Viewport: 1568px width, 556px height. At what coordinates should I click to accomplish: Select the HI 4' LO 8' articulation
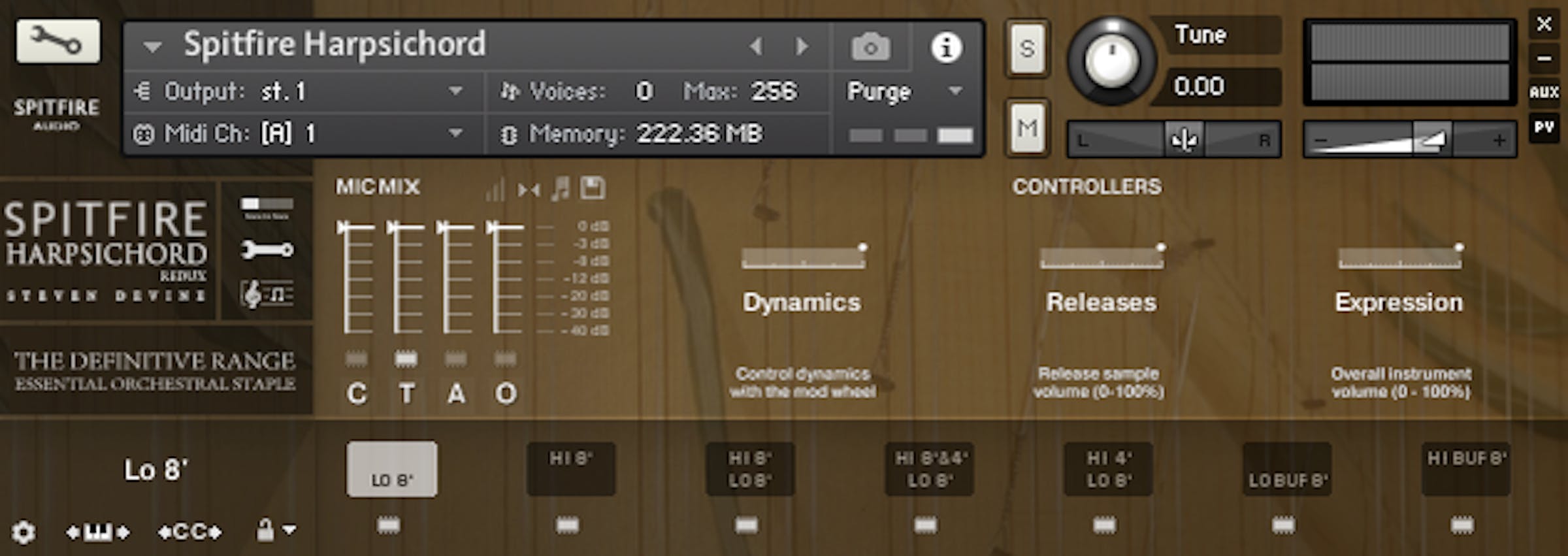pyautogui.click(x=1109, y=468)
